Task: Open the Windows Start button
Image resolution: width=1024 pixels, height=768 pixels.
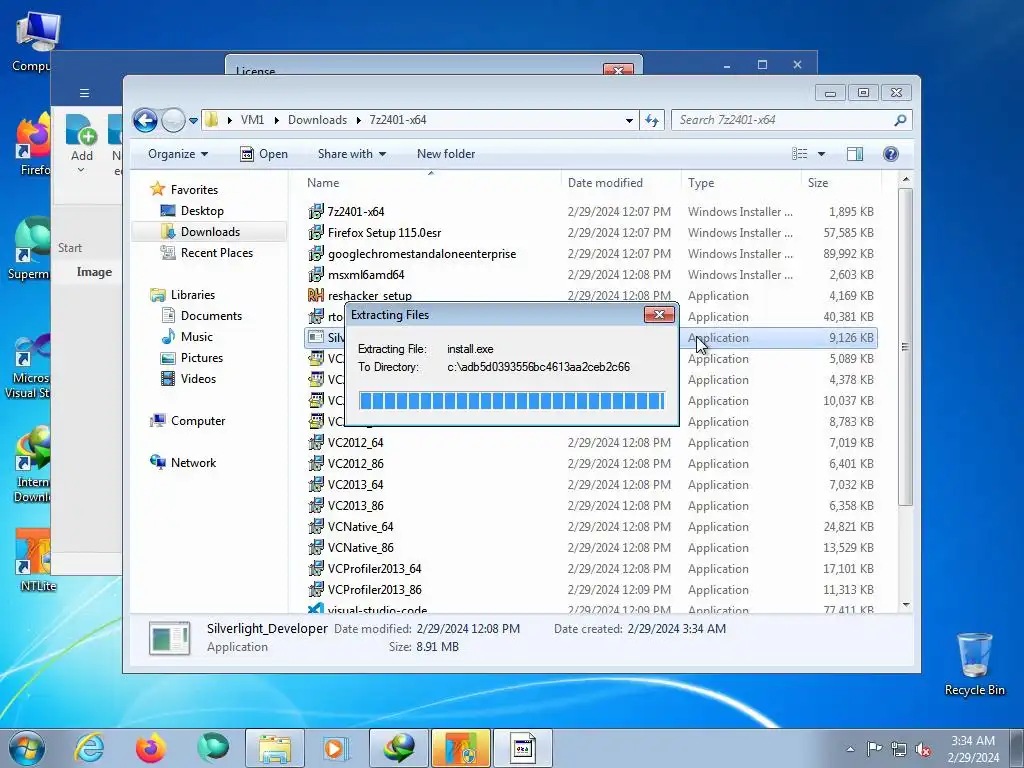Action: pos(27,748)
